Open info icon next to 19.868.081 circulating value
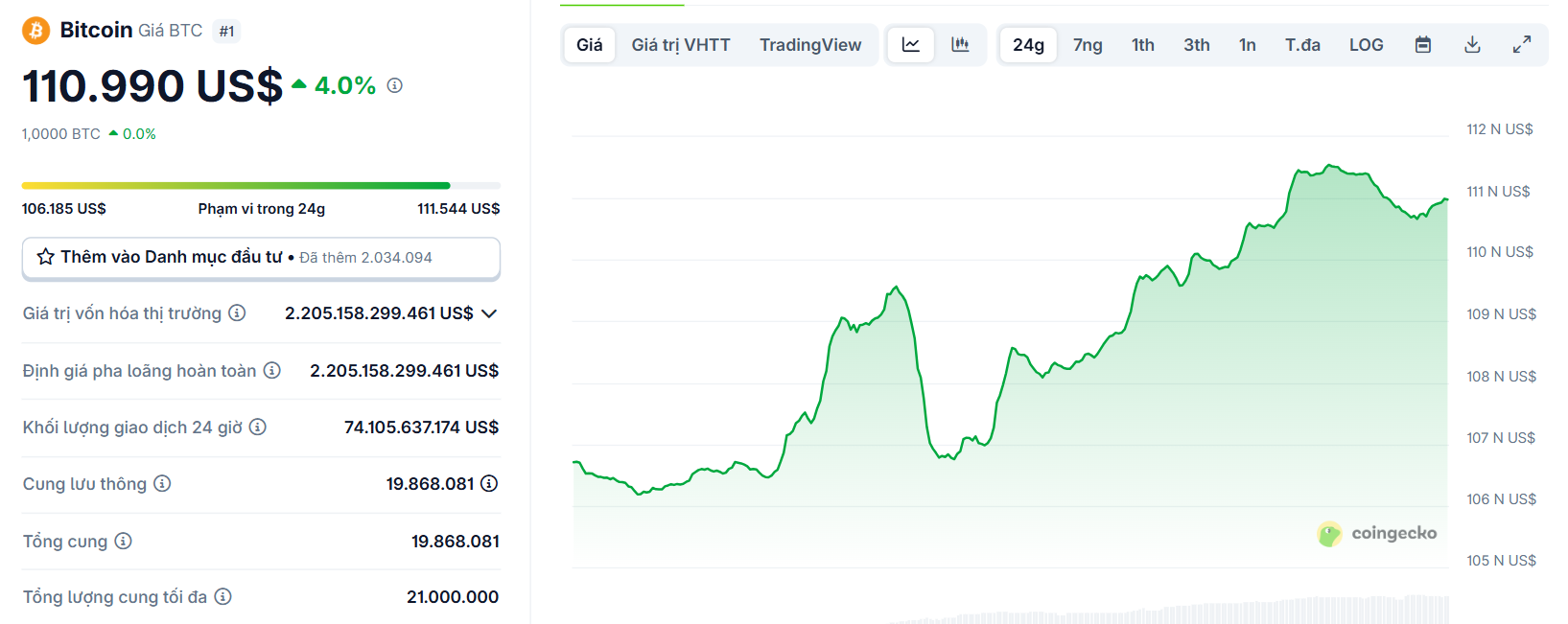The height and width of the screenshot is (624, 1568). tap(489, 483)
